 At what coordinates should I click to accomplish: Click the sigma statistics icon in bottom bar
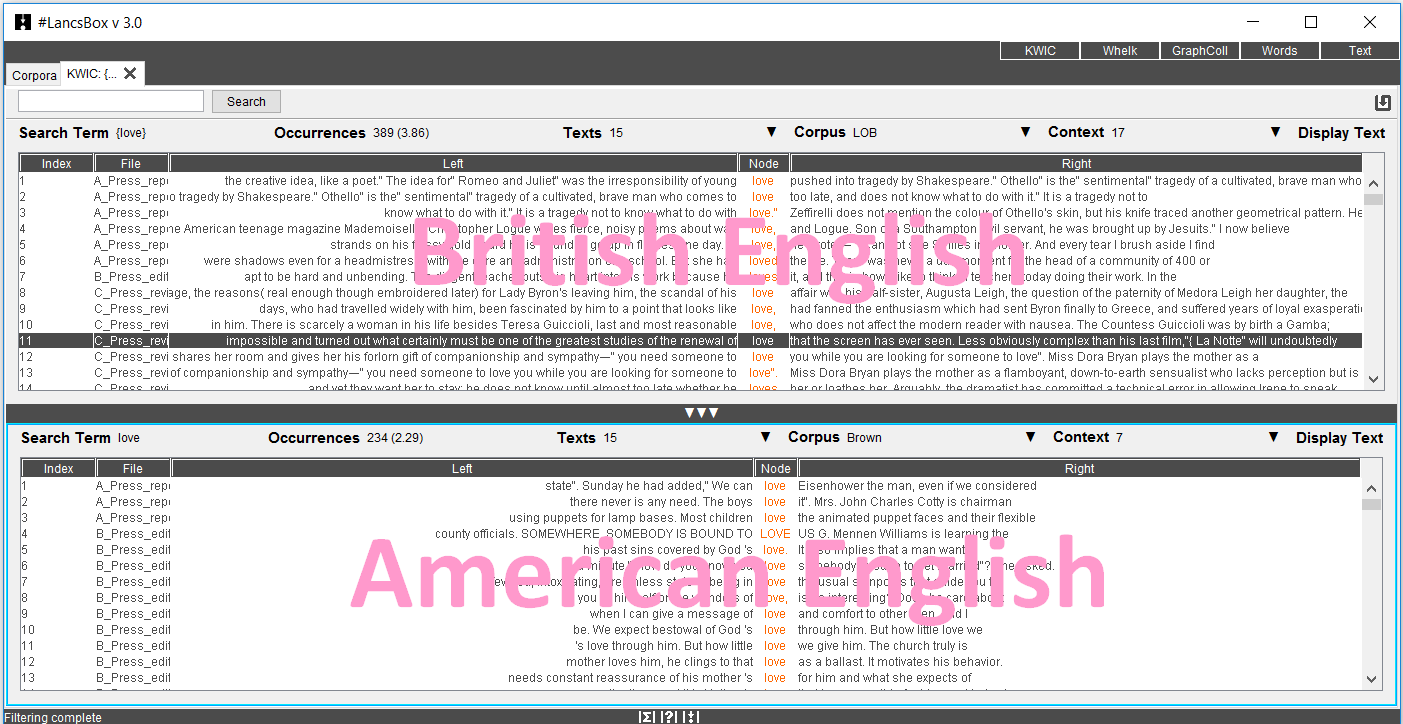point(647,716)
